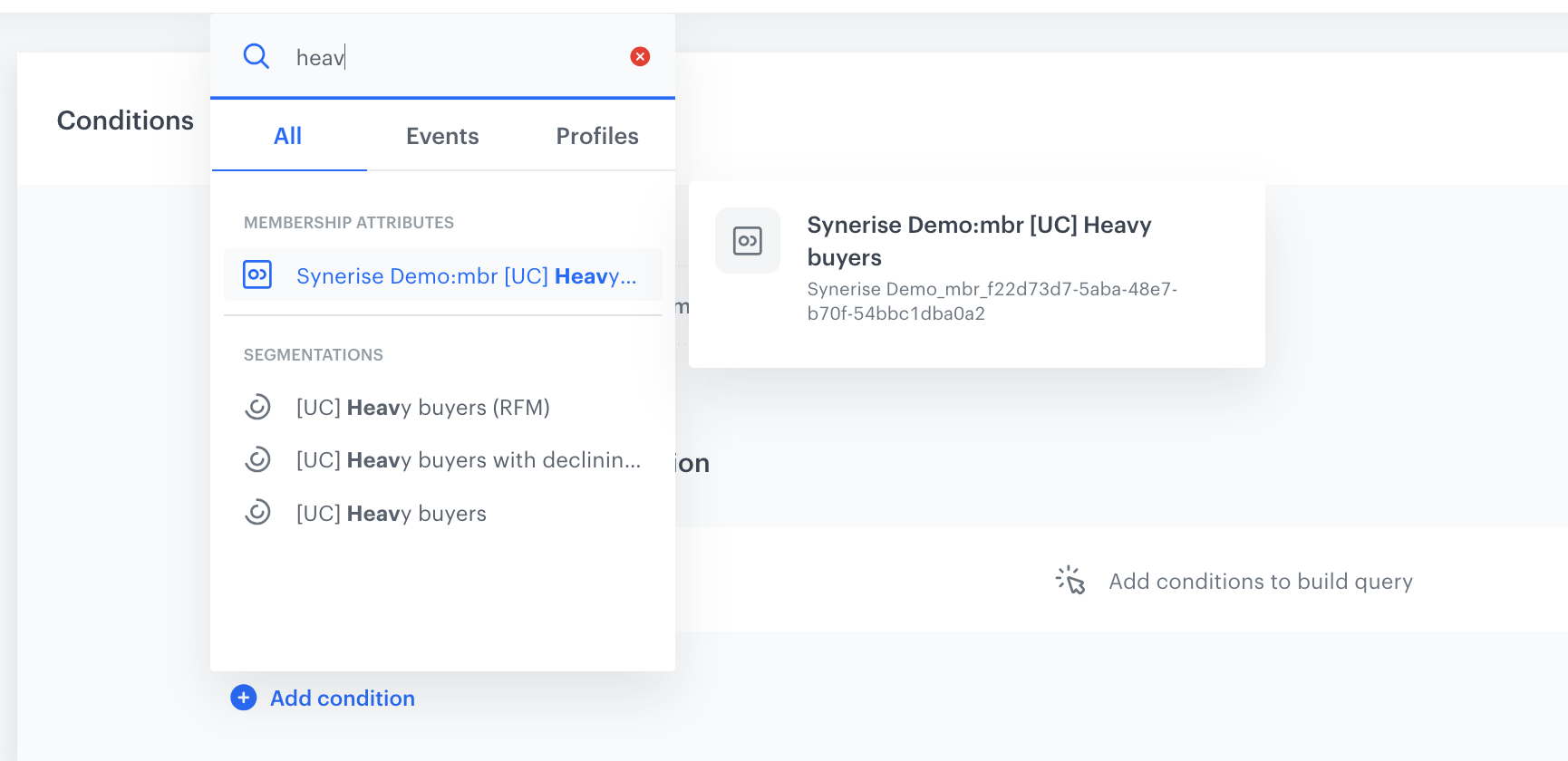Switch to the Profiles tab

pyautogui.click(x=596, y=136)
